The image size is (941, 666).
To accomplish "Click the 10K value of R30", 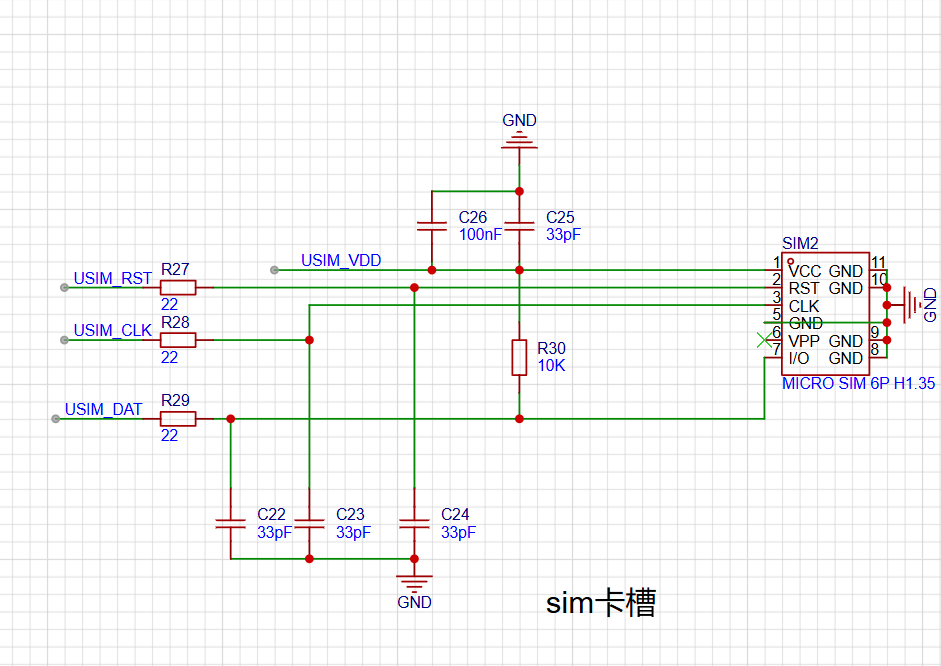I will pos(551,365).
